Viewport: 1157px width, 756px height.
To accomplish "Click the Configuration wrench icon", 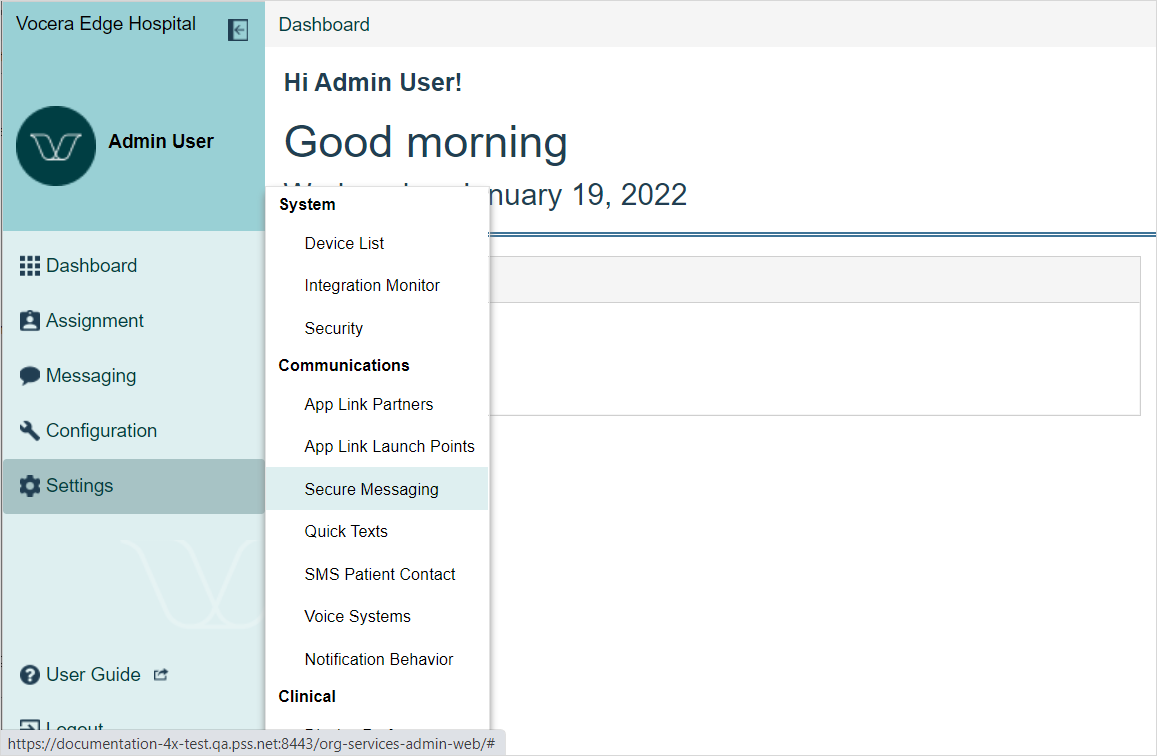I will click(30, 431).
